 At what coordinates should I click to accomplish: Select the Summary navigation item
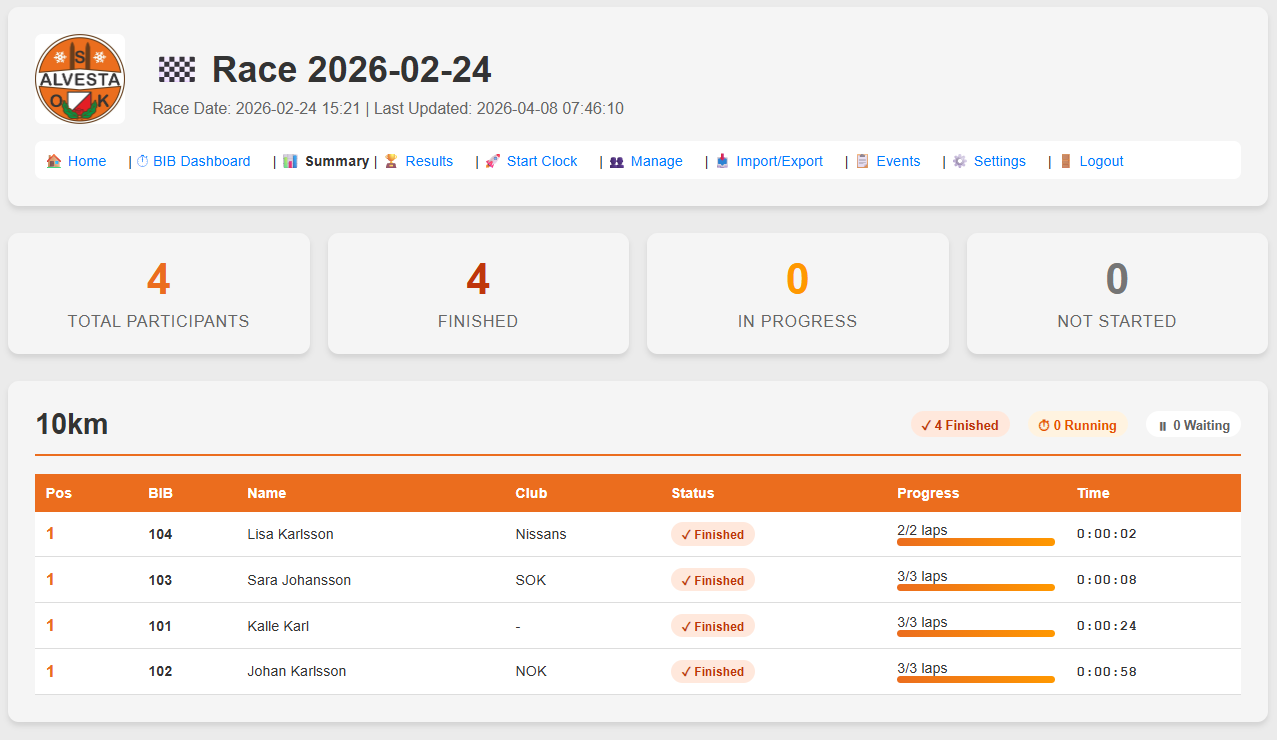click(336, 161)
